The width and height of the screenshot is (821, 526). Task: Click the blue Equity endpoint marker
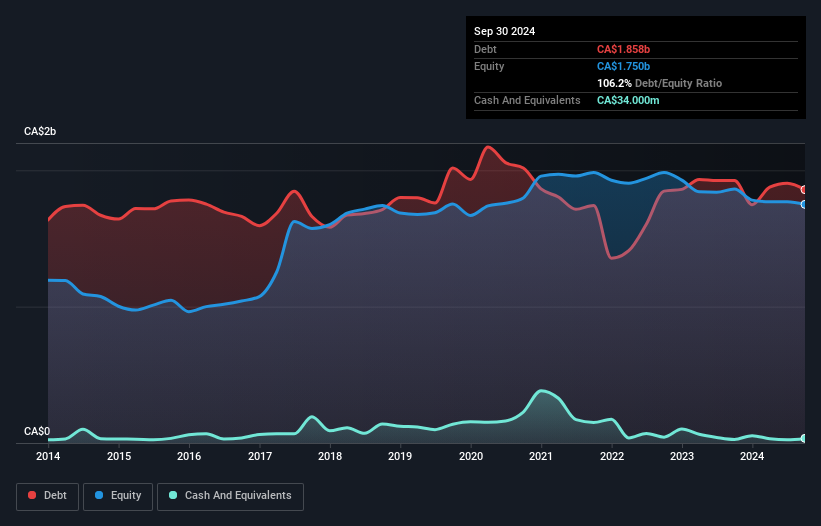[x=804, y=205]
